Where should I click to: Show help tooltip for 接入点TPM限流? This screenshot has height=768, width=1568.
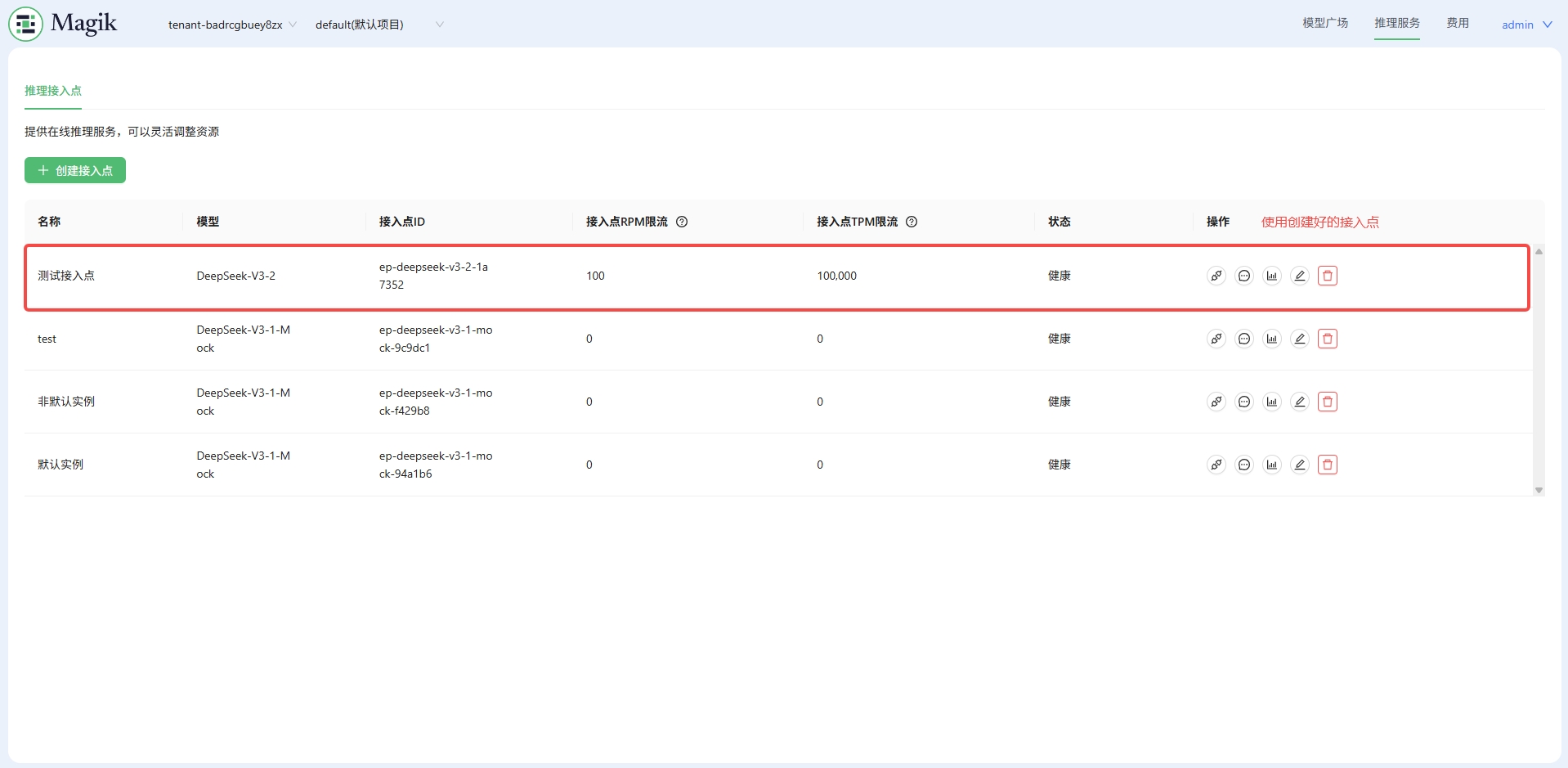point(912,222)
